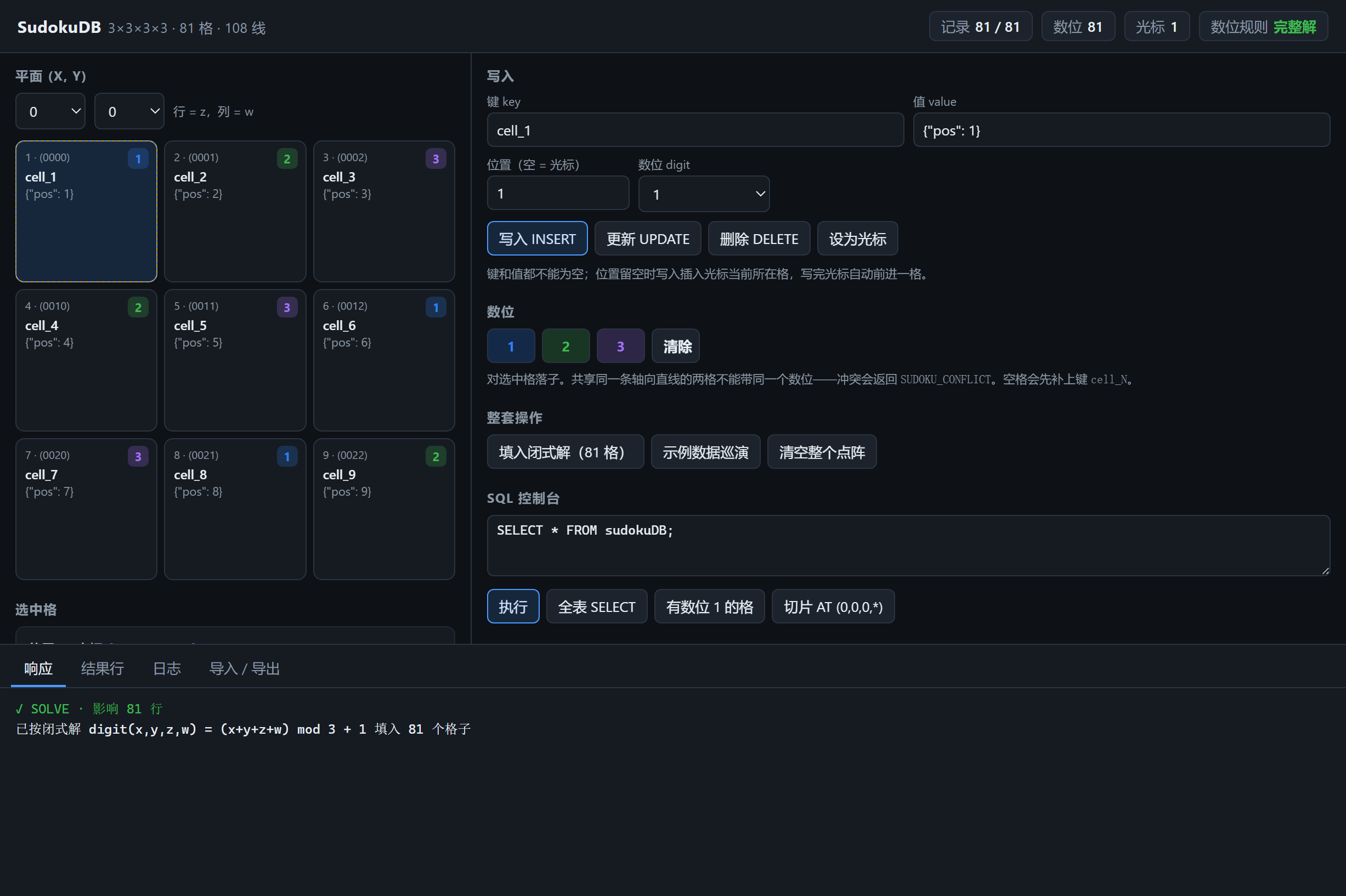Select grid cell cell_5
The height and width of the screenshot is (896, 1346).
pyautogui.click(x=235, y=360)
